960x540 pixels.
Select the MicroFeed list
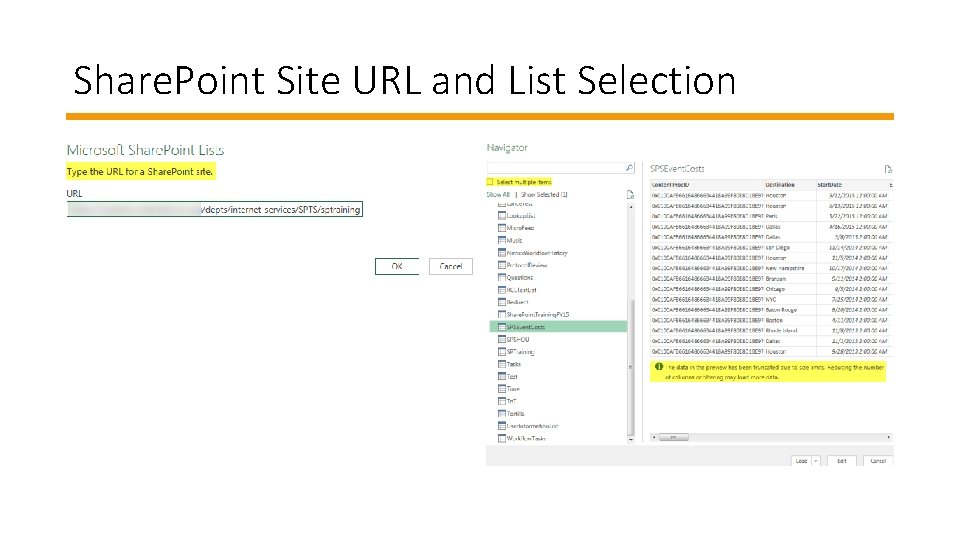[520, 228]
